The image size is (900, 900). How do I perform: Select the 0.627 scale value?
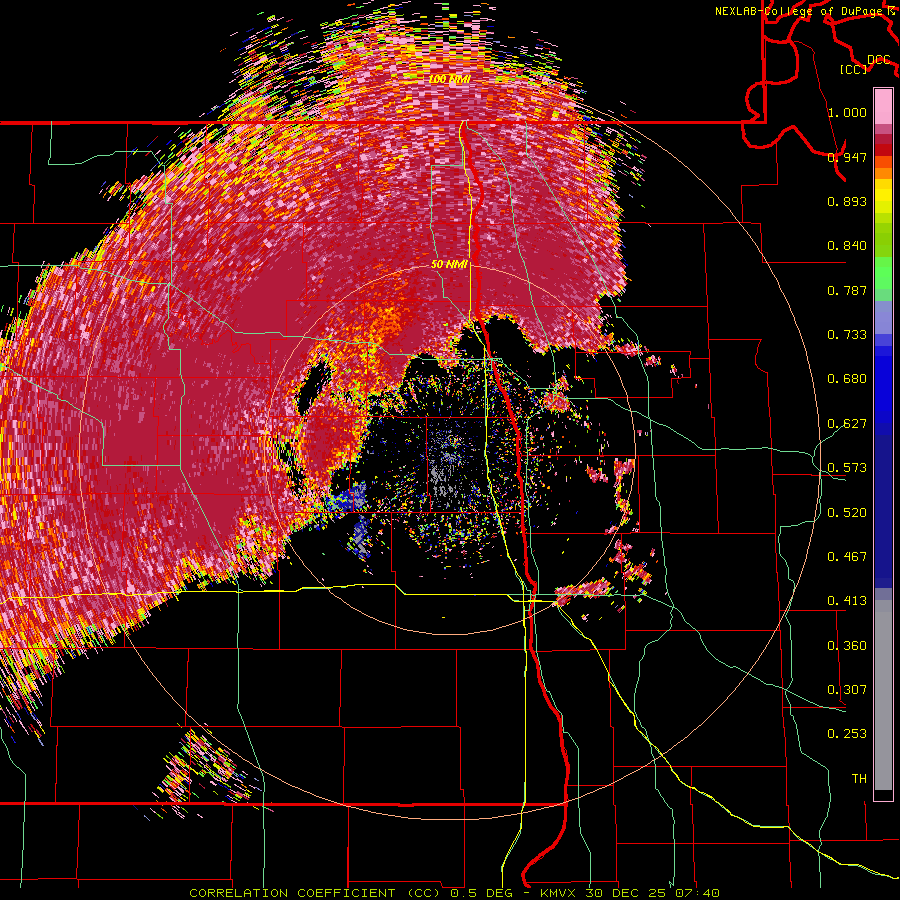pos(847,424)
